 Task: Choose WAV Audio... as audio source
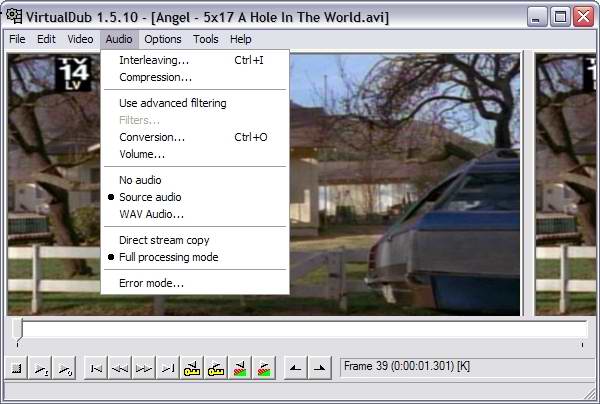point(195,214)
